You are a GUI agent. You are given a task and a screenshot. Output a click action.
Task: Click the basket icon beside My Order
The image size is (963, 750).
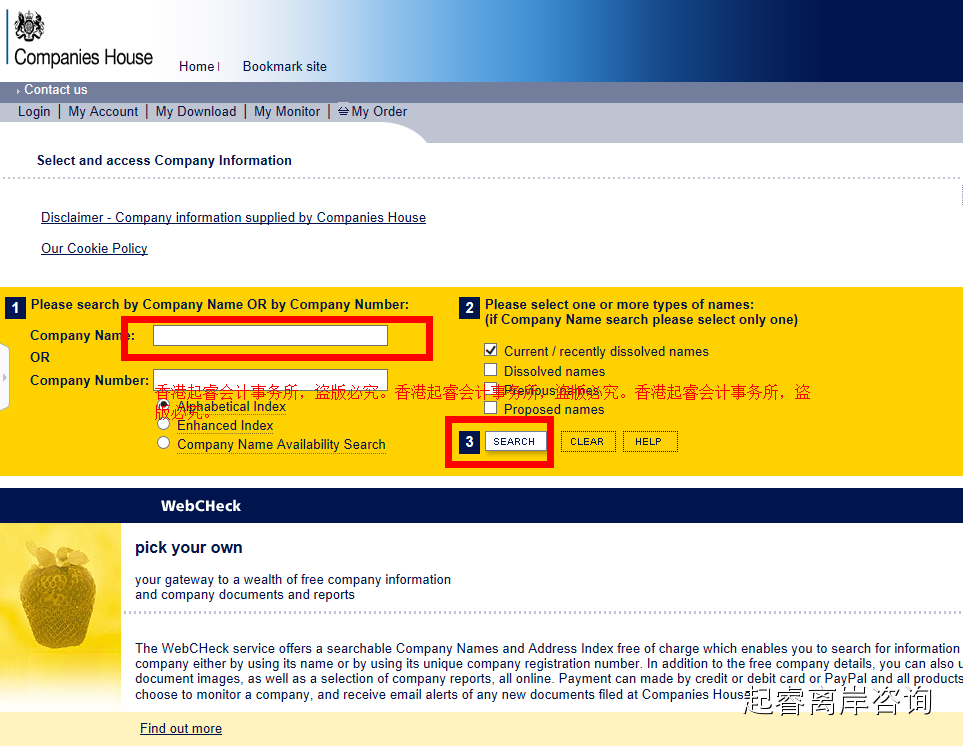coord(343,111)
